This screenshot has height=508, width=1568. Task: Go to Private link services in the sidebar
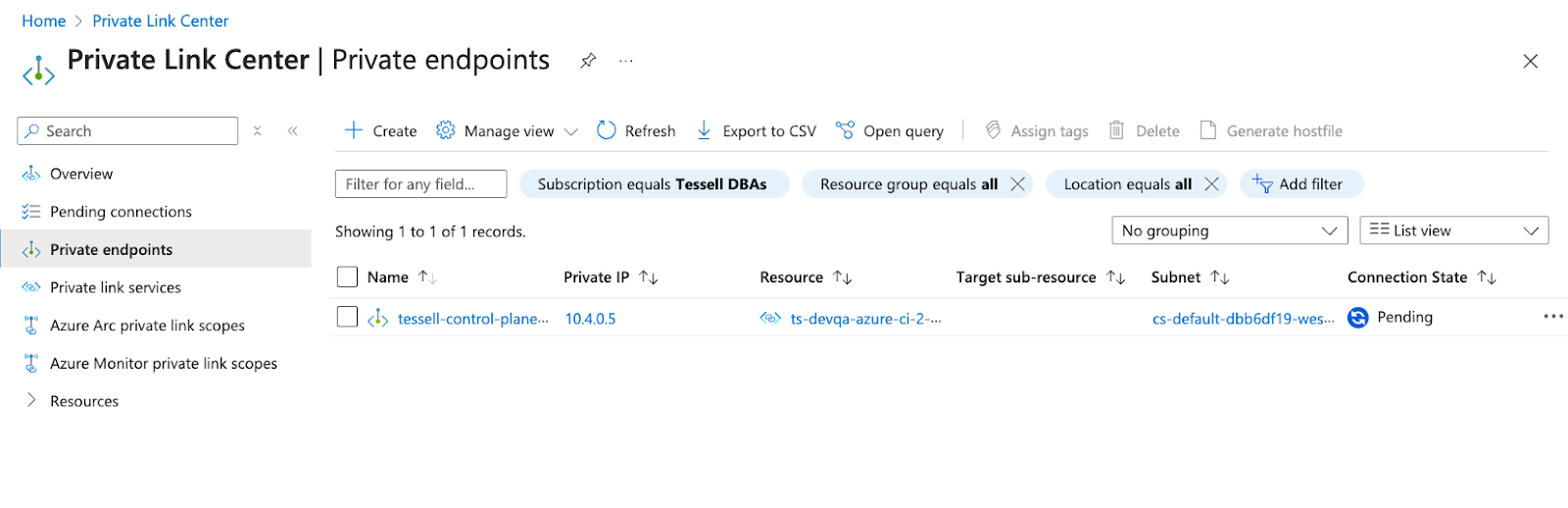115,287
